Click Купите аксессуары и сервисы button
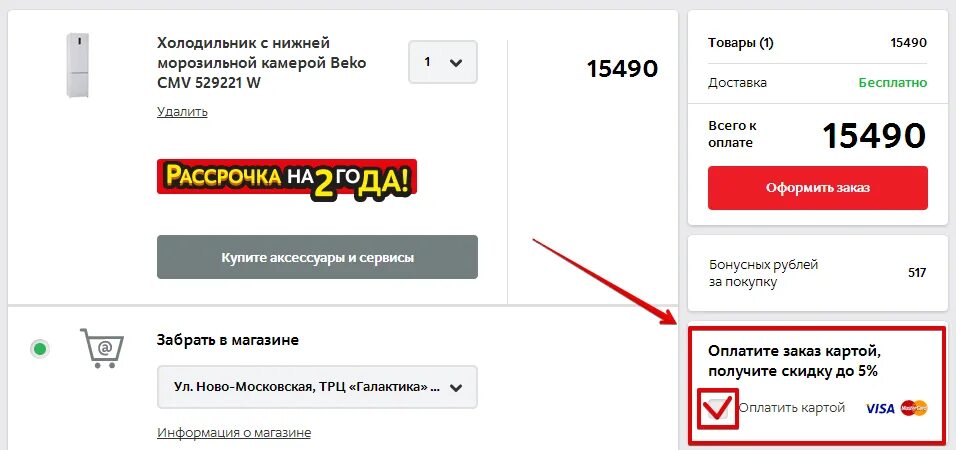 (x=317, y=257)
